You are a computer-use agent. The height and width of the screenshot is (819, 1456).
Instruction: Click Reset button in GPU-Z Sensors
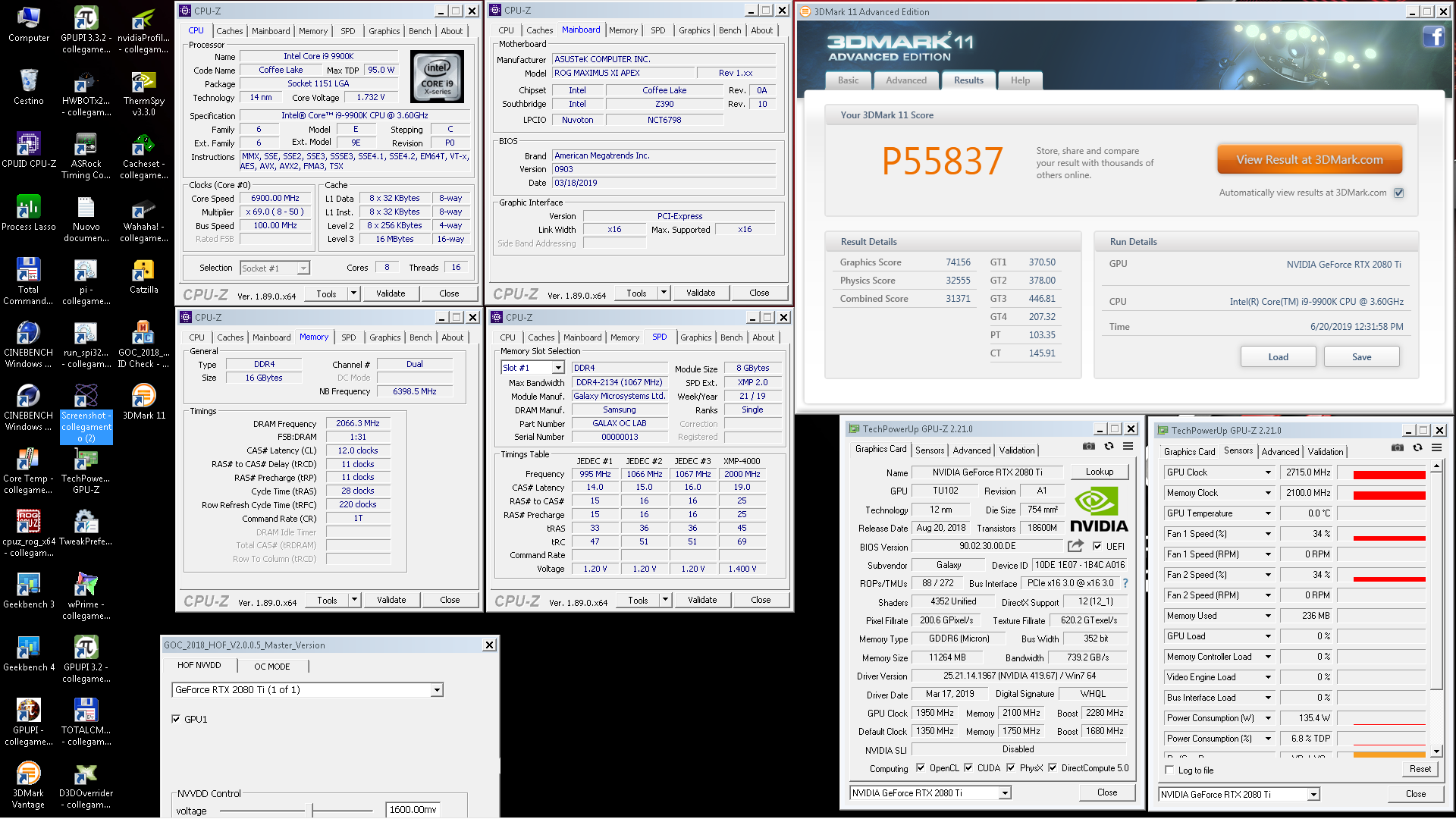[1420, 769]
